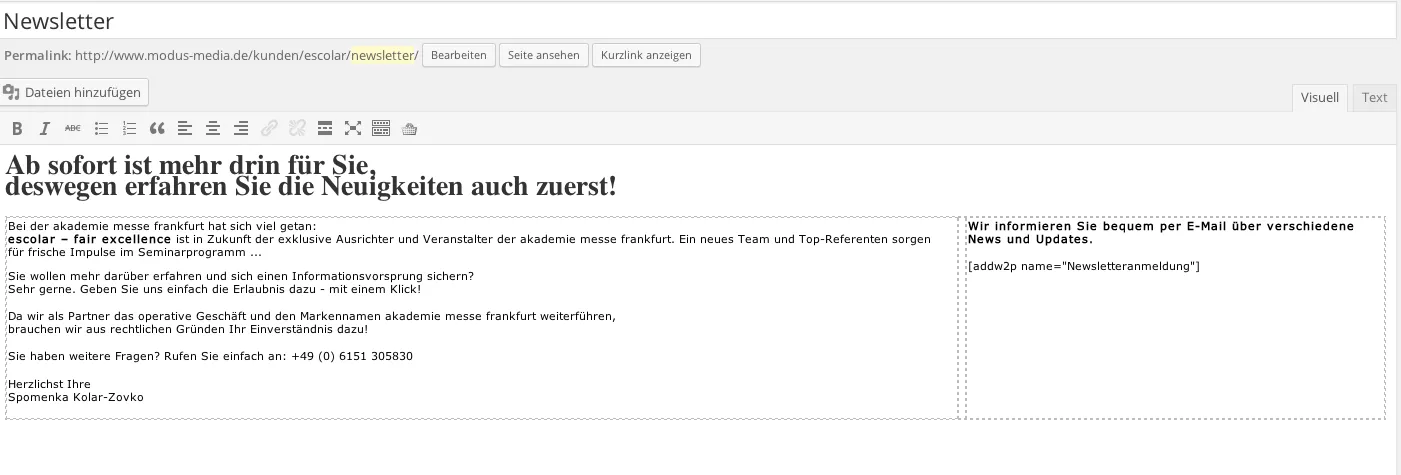Screen dimensions: 1401x475
Task: Click the Bearbeiten permalink button
Action: coord(460,55)
